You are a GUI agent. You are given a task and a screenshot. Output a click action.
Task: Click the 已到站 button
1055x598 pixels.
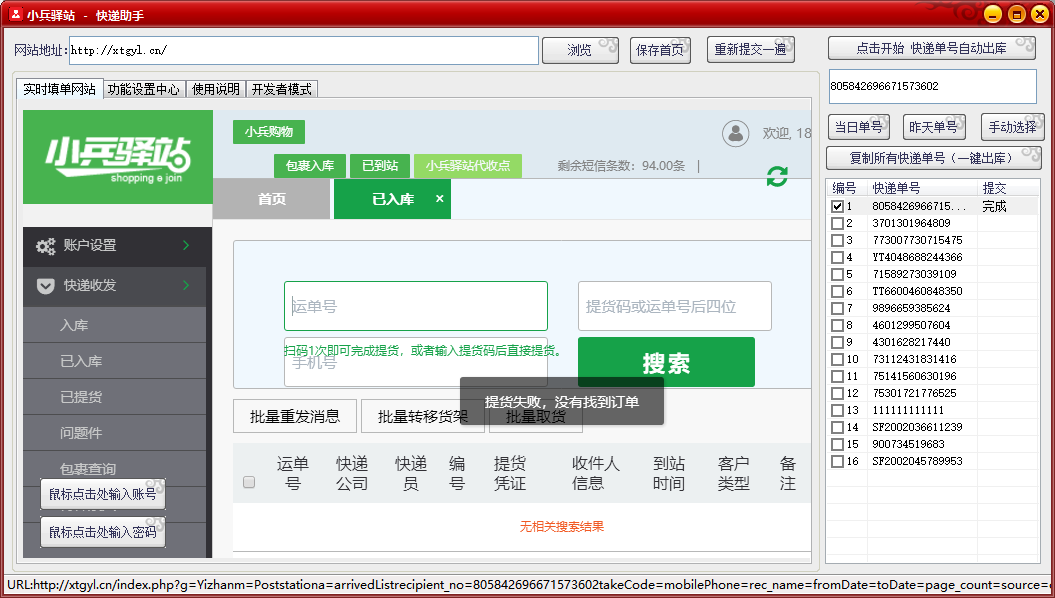(x=380, y=165)
